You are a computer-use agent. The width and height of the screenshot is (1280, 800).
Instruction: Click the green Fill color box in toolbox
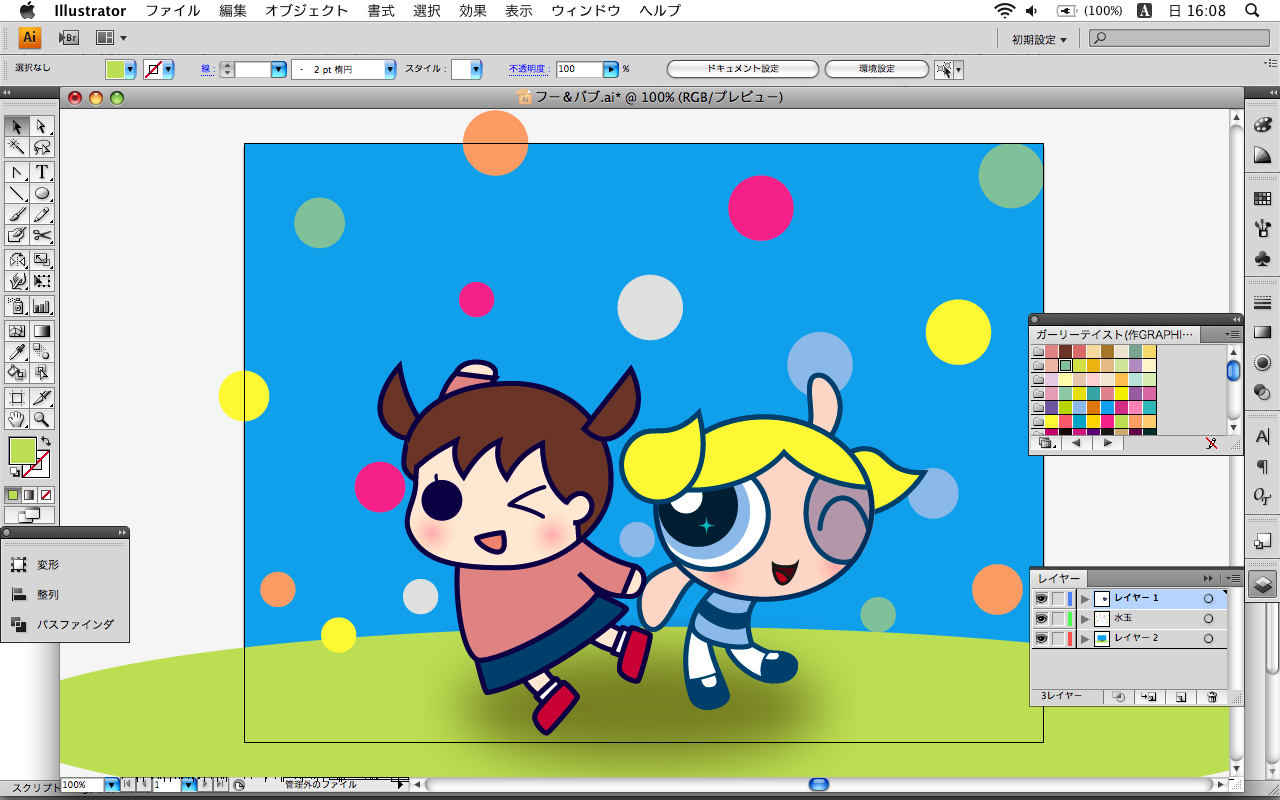point(22,451)
